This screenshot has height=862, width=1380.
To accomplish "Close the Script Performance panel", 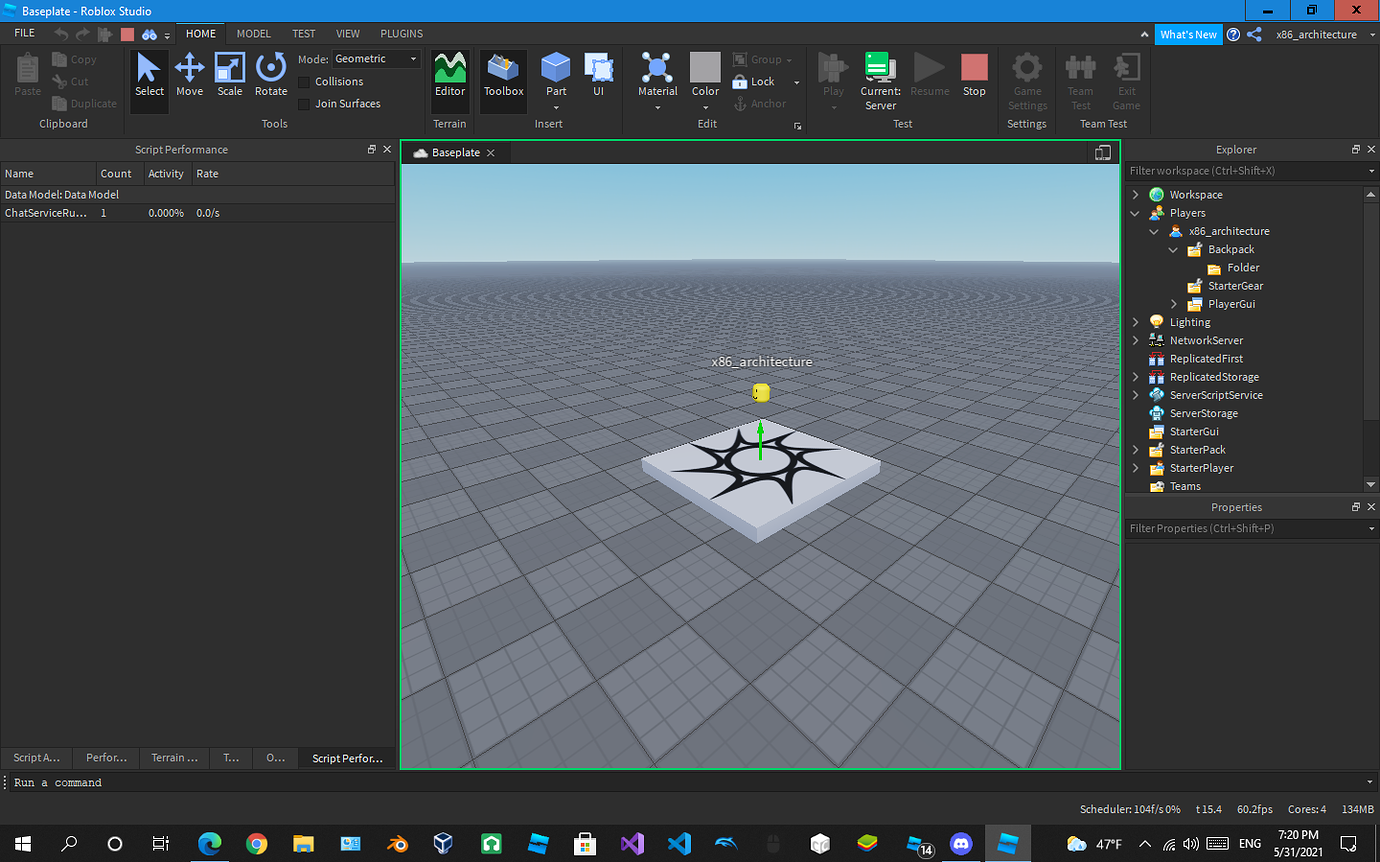I will coord(387,150).
